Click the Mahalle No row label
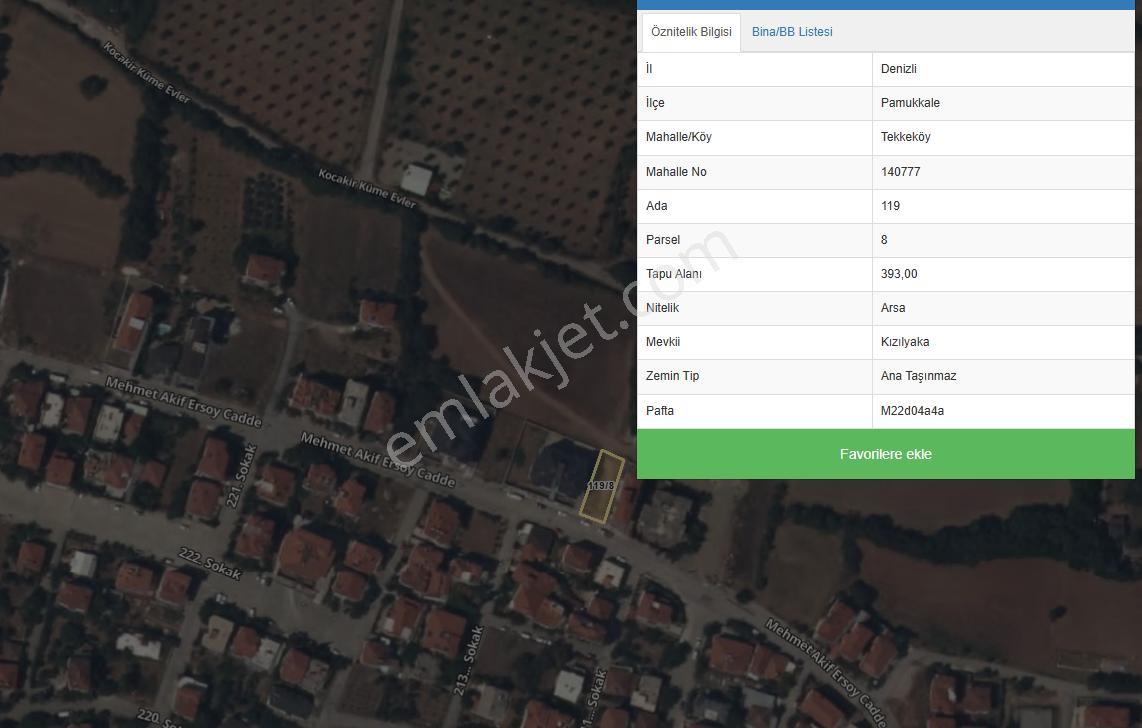 pyautogui.click(x=676, y=172)
